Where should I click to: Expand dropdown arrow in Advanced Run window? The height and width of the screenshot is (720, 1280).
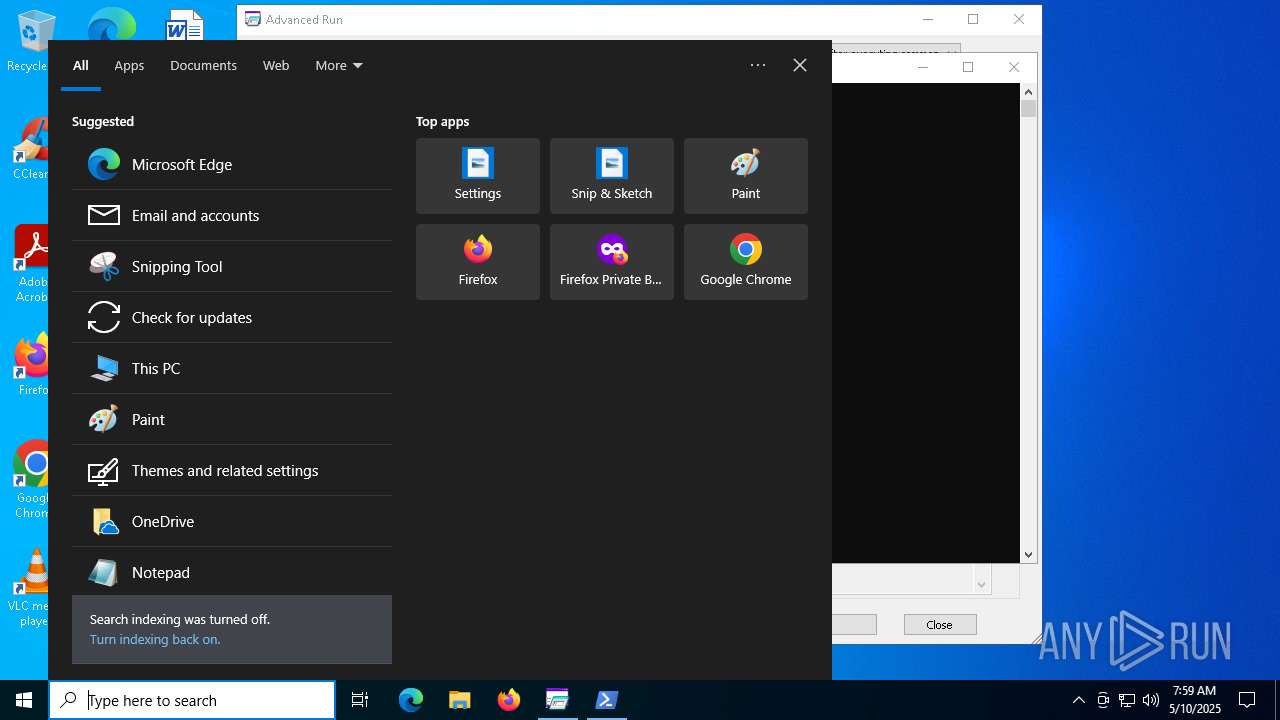[981, 583]
